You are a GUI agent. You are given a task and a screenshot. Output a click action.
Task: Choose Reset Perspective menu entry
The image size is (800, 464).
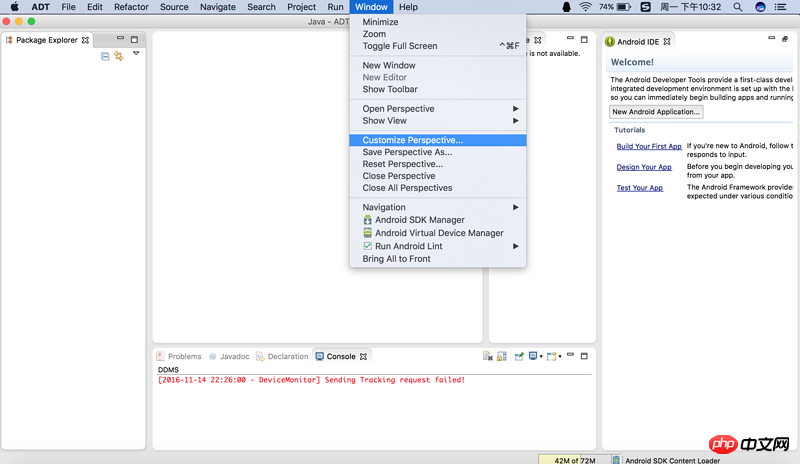438,164
